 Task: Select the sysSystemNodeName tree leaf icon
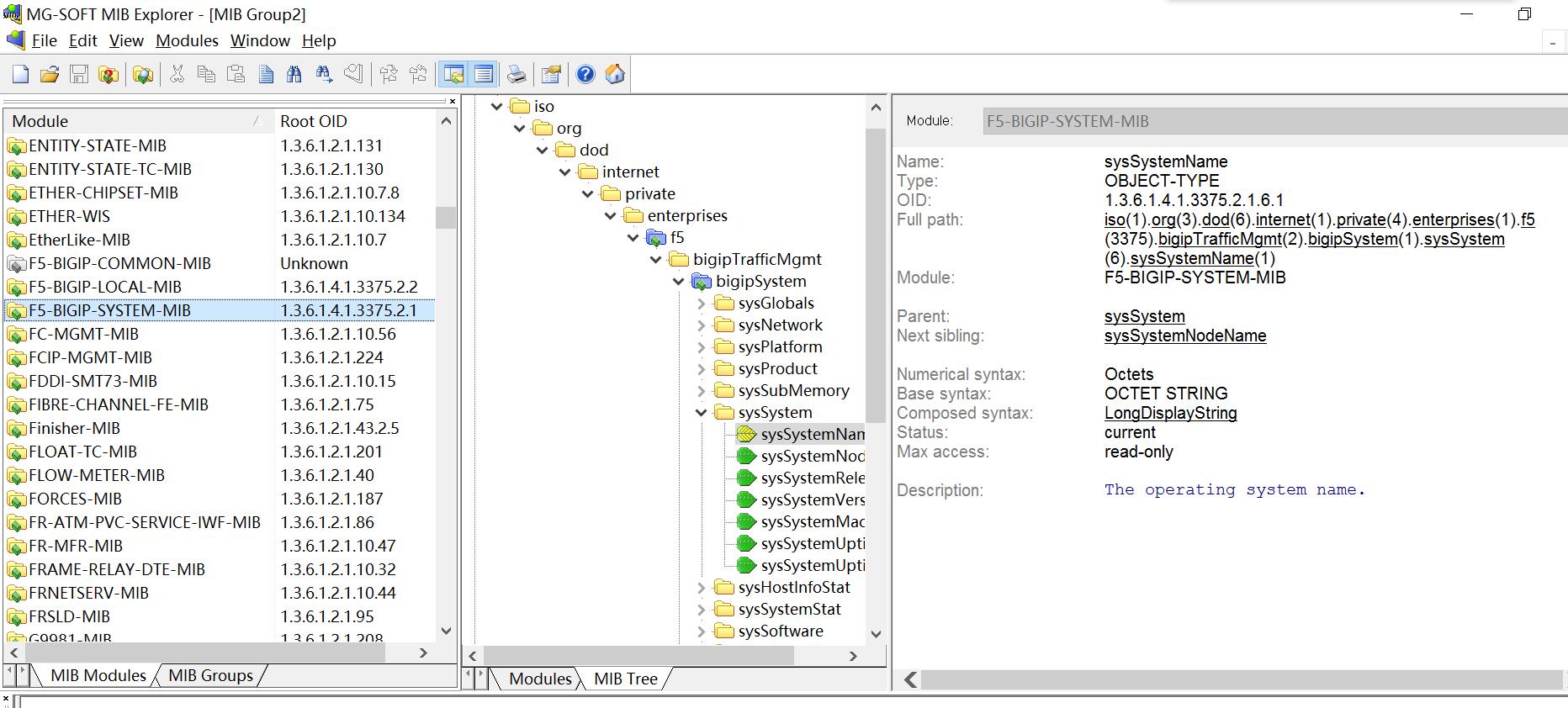tap(745, 456)
